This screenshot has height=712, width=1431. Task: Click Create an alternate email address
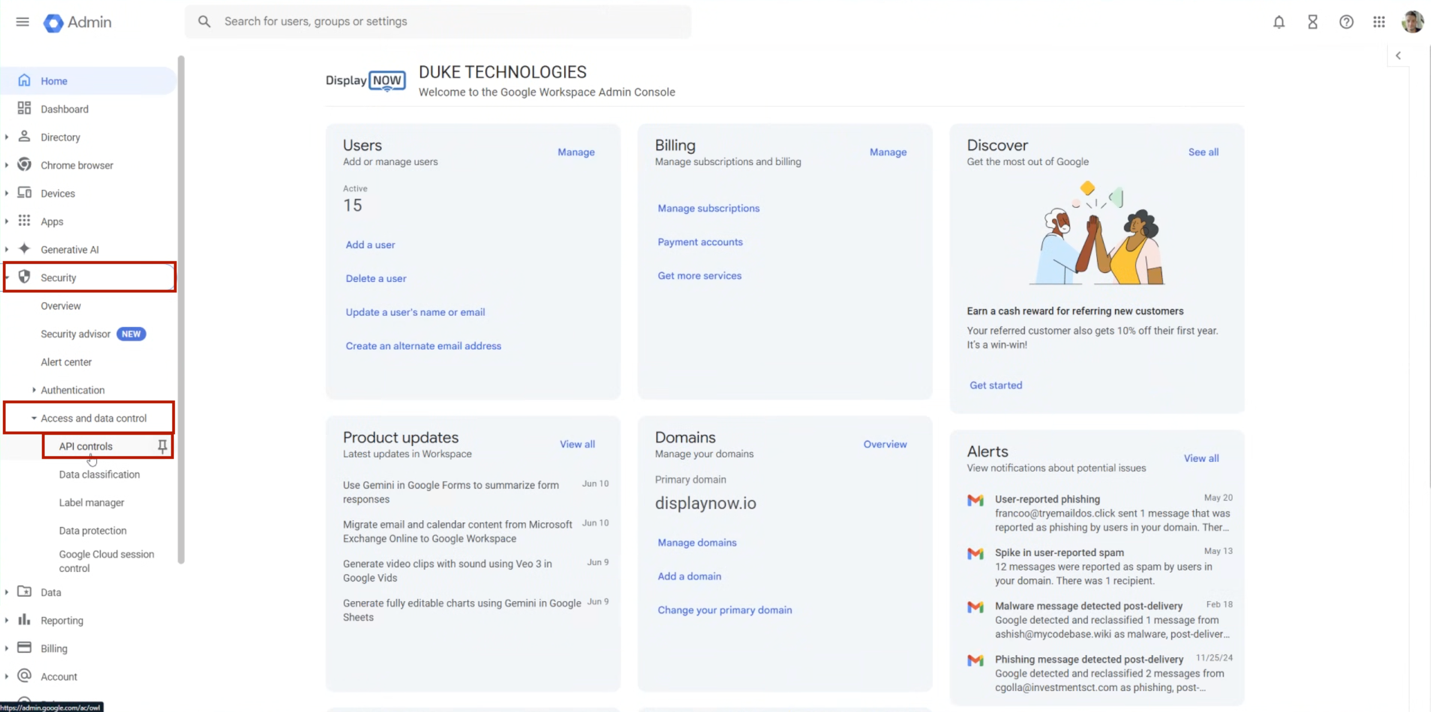pos(424,346)
